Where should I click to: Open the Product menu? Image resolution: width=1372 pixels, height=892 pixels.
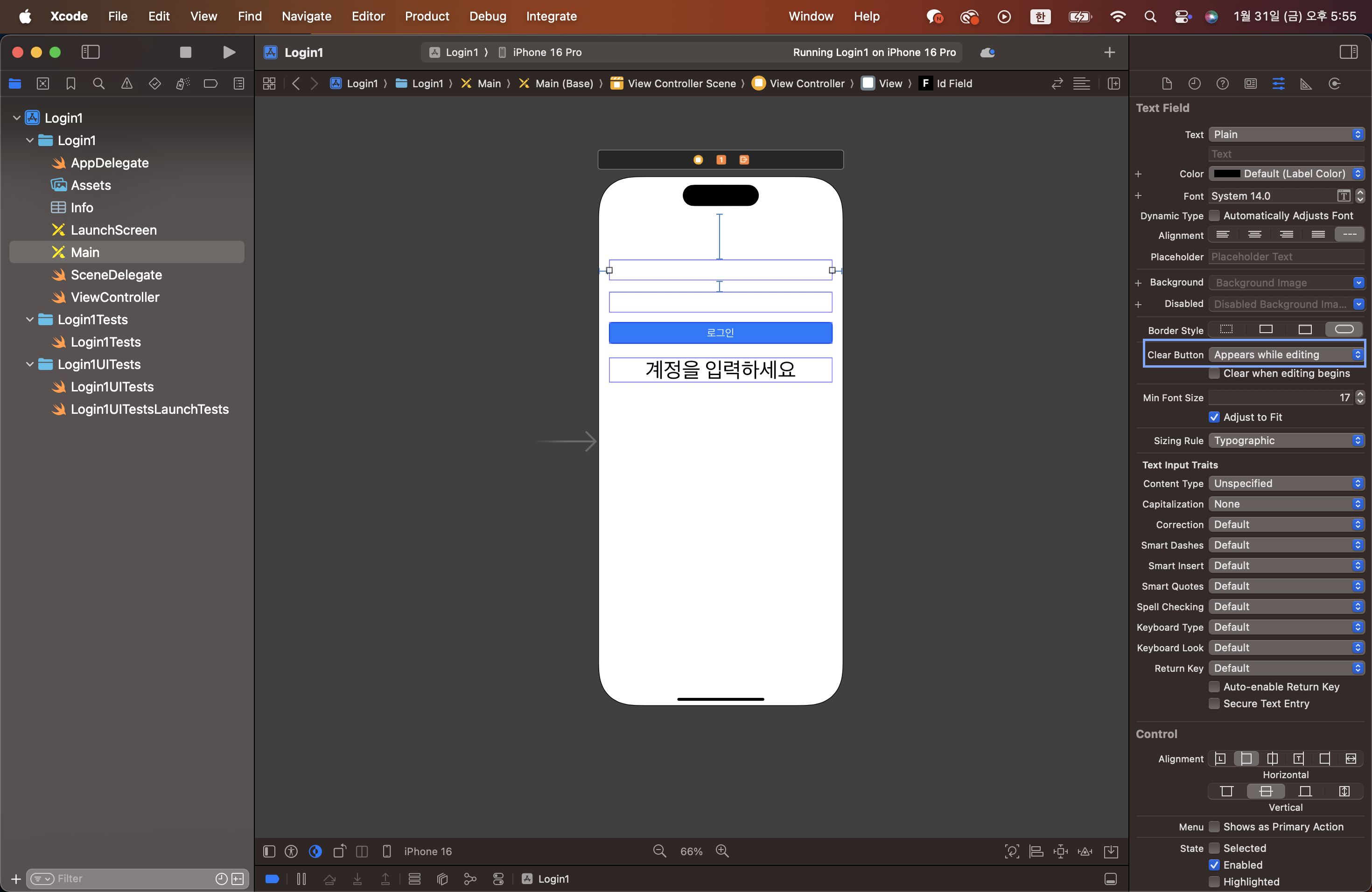(426, 16)
